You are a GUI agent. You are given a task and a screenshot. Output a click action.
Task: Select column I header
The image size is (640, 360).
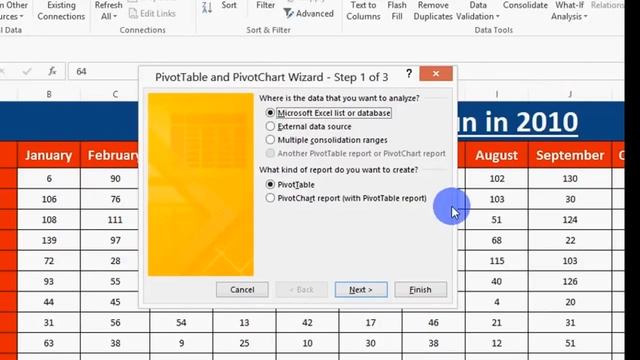(x=497, y=94)
